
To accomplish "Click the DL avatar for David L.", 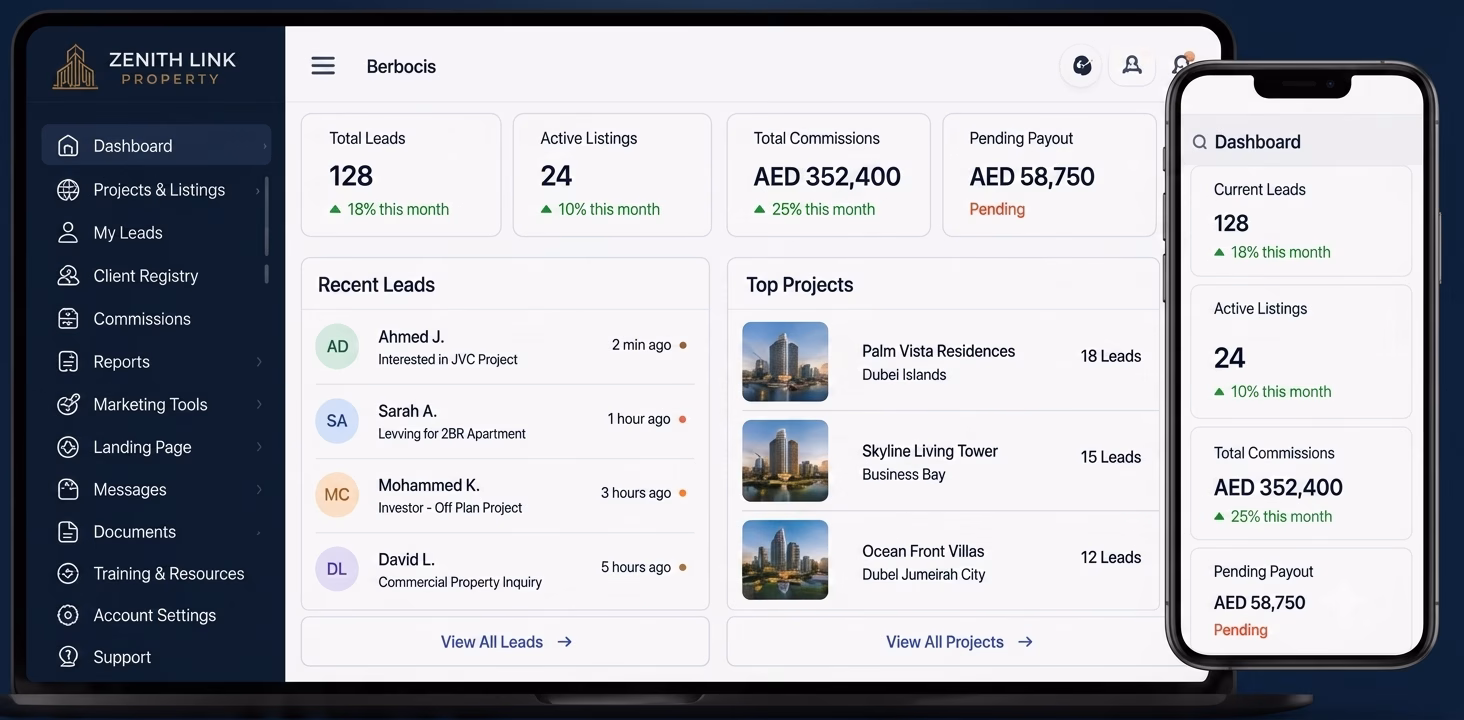I will coord(337,569).
